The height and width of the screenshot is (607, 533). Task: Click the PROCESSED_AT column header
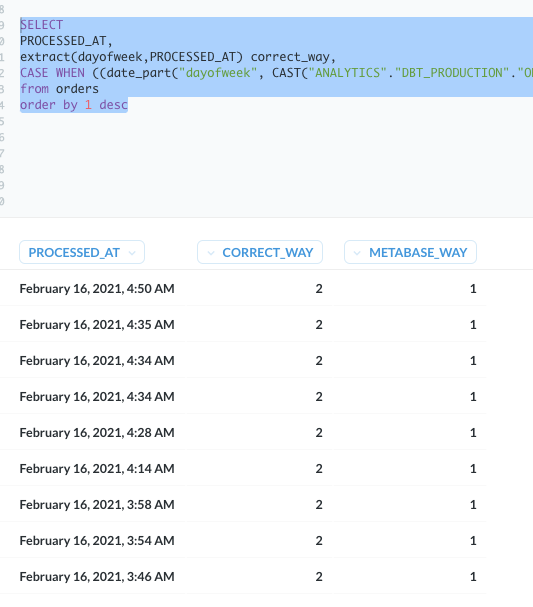82,252
